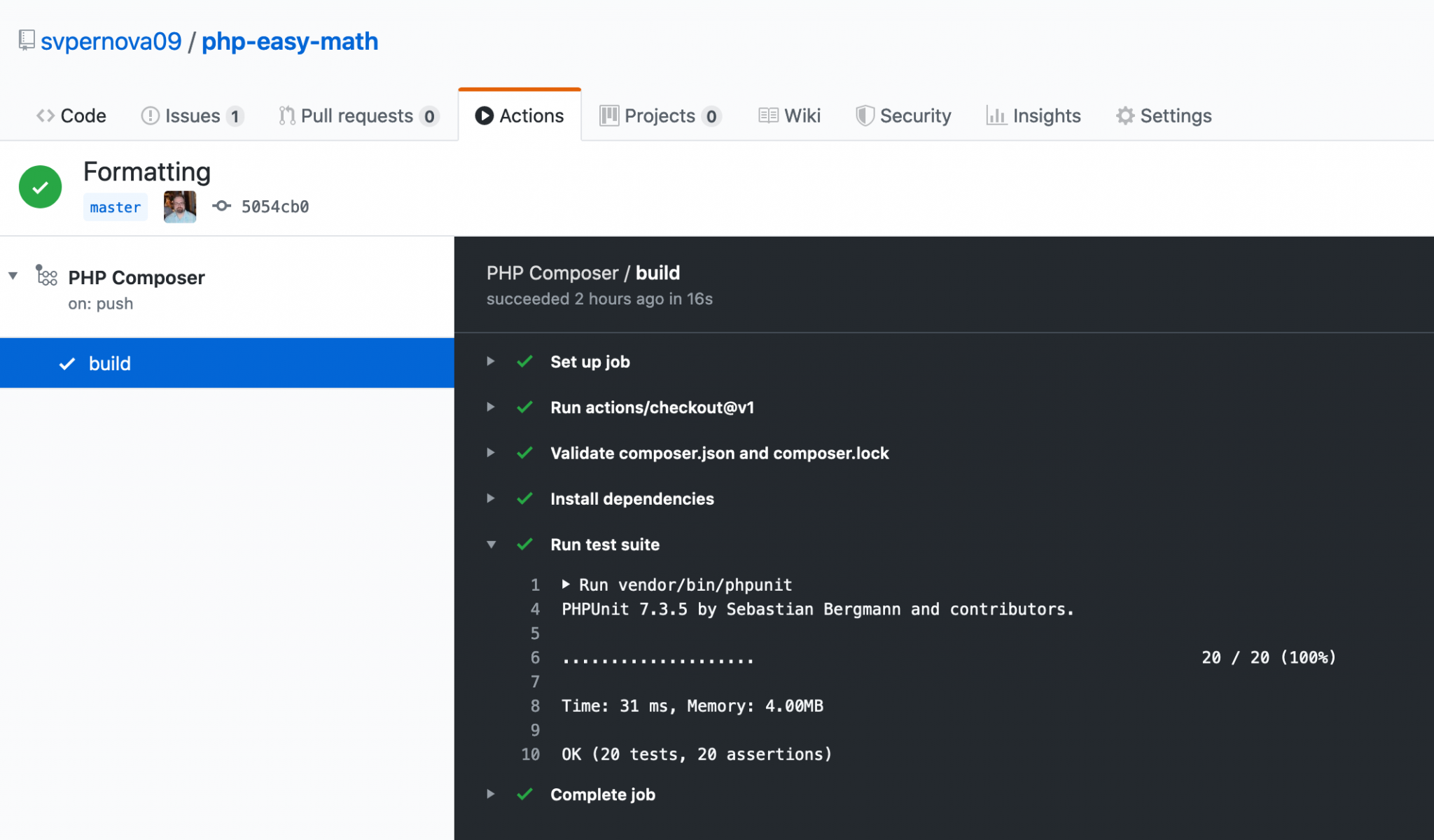Click the Actions tab icon
This screenshot has height=840, width=1434.
tap(481, 116)
